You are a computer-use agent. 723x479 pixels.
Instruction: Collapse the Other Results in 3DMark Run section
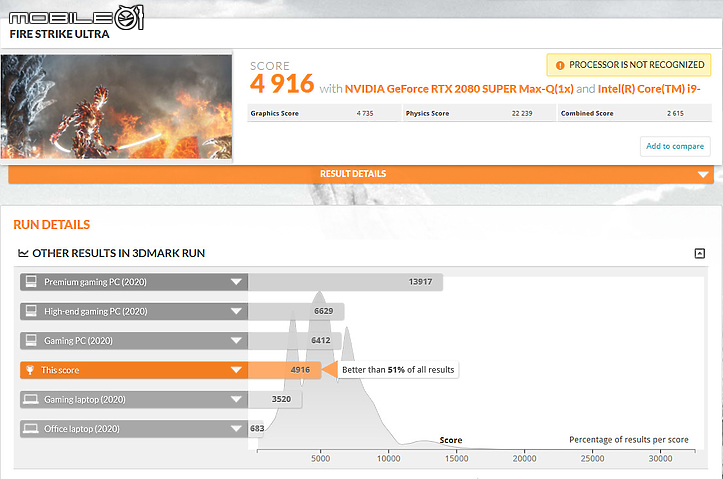(699, 253)
